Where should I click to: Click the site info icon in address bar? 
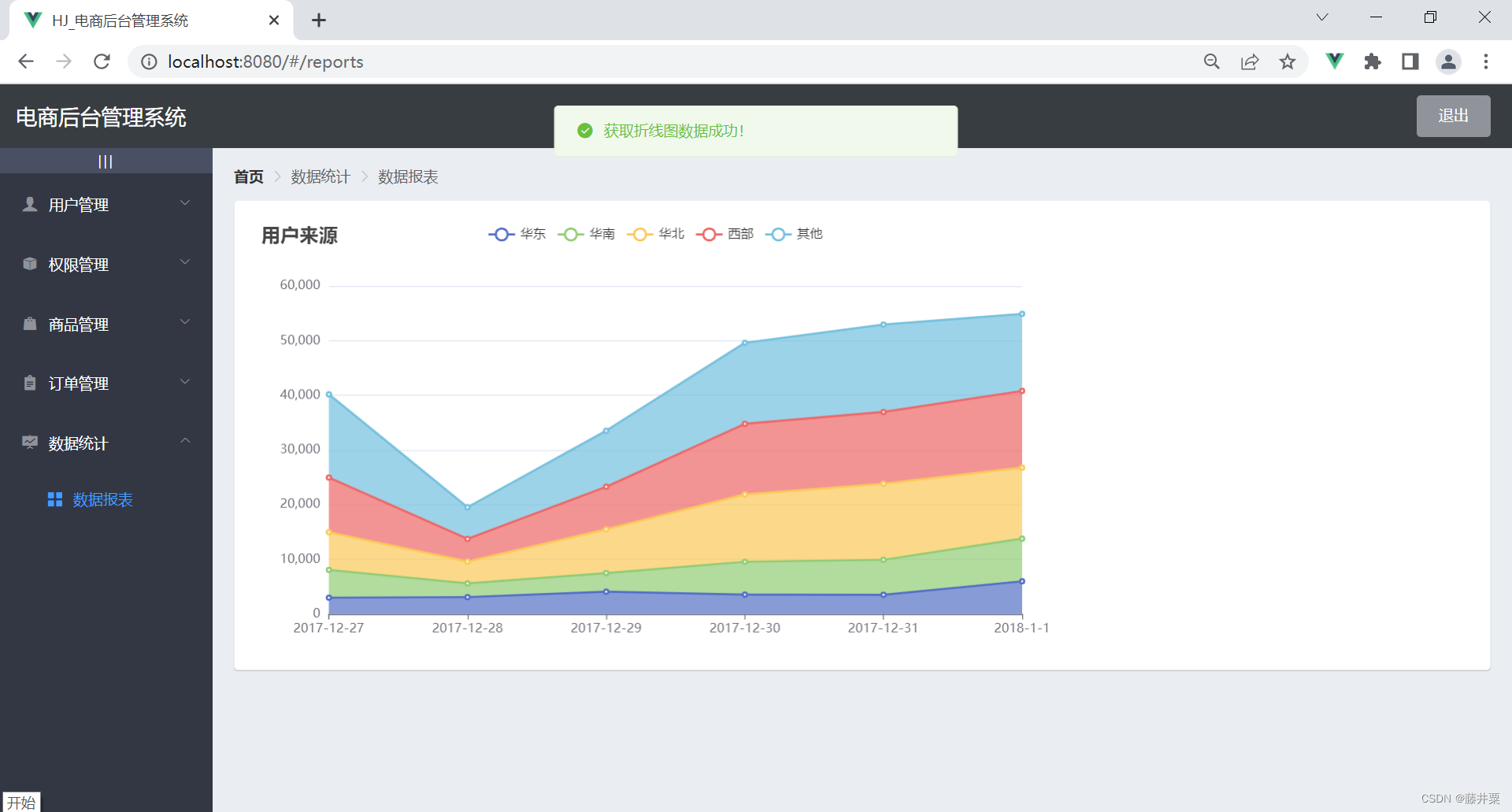[149, 61]
